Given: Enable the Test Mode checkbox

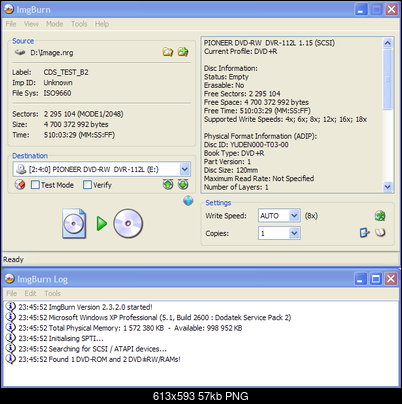Looking at the screenshot, I should click(35, 185).
